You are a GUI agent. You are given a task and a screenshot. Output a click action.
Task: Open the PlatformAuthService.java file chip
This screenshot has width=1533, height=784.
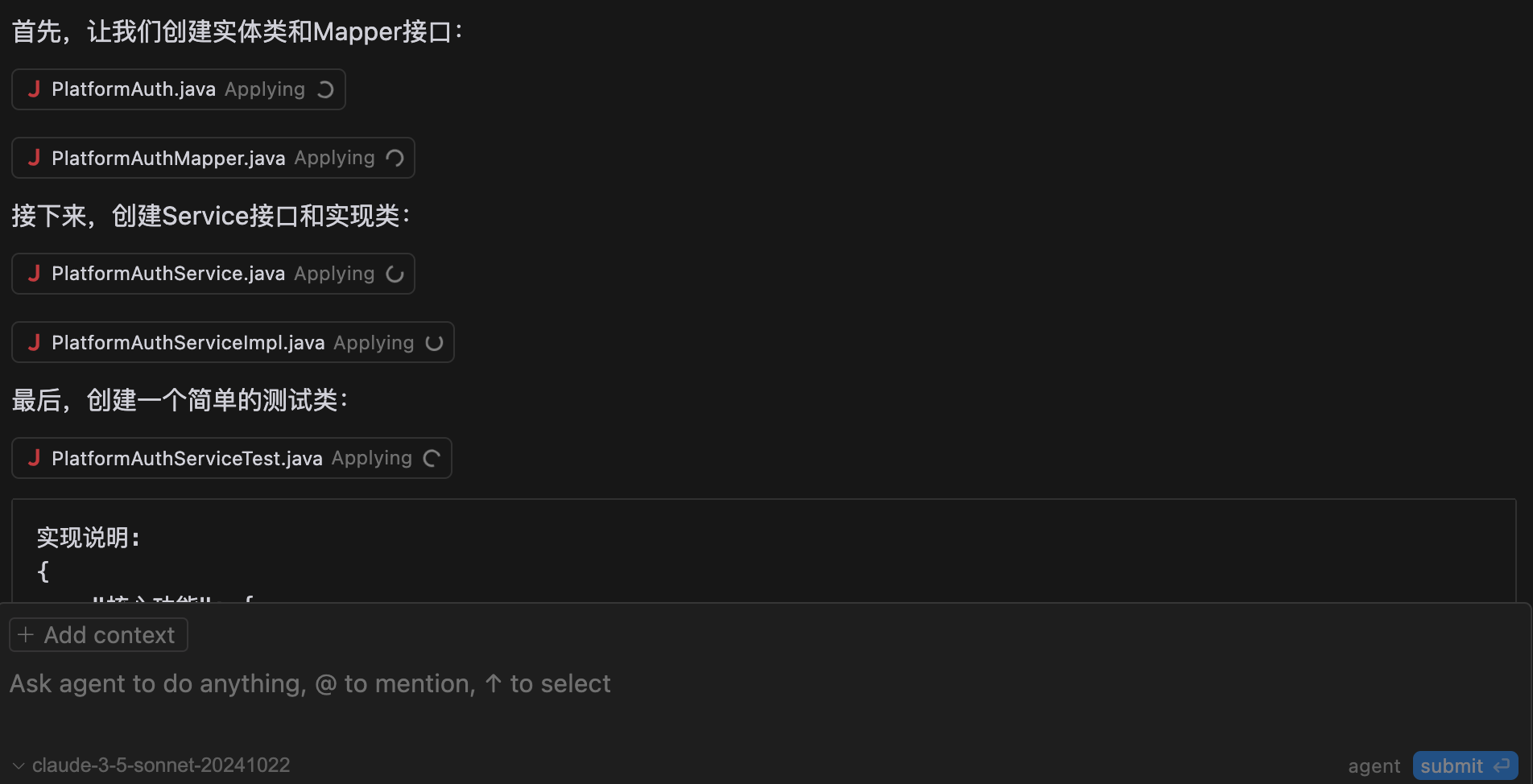213,274
